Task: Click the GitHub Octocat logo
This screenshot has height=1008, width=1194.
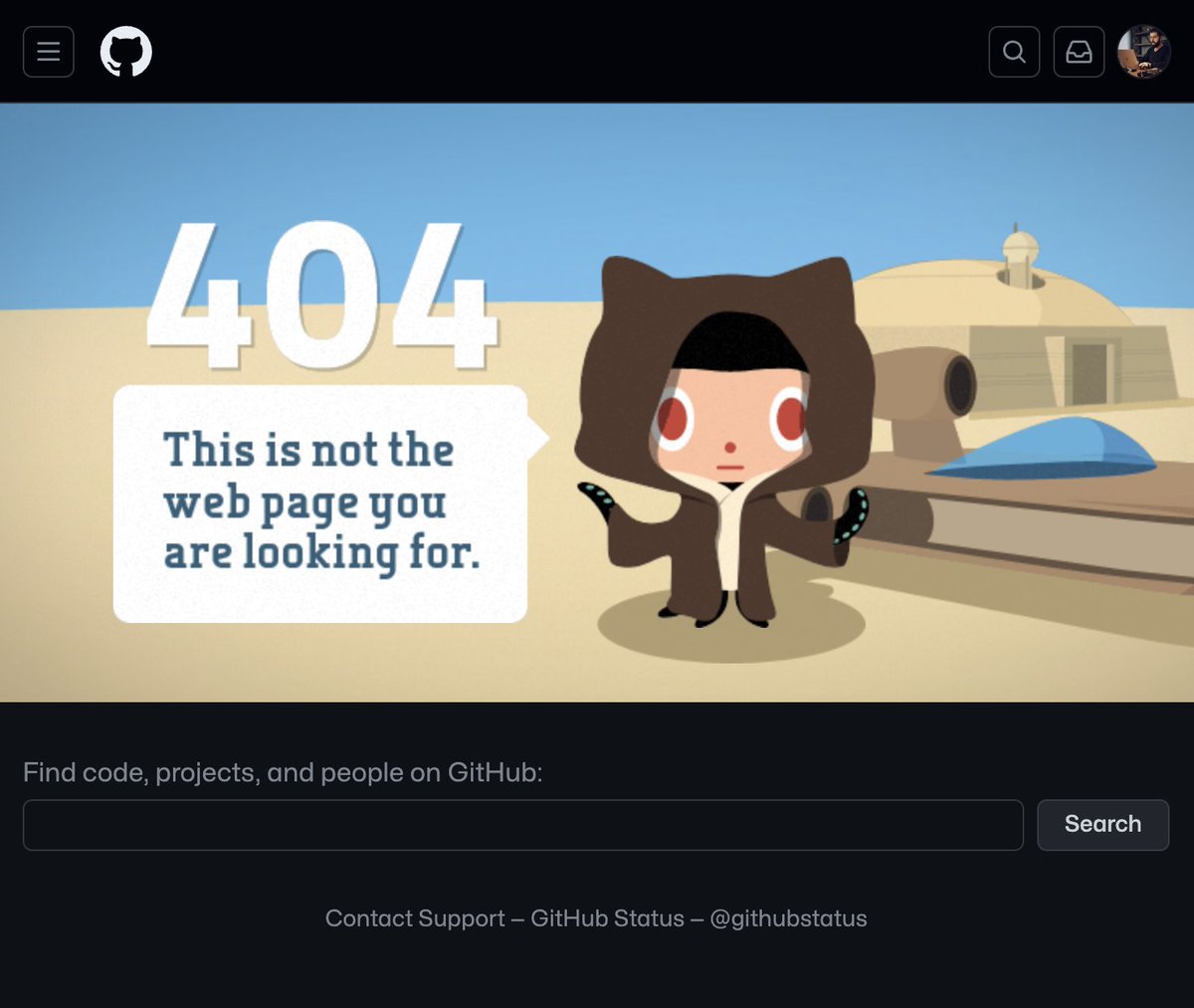Action: coord(126,52)
